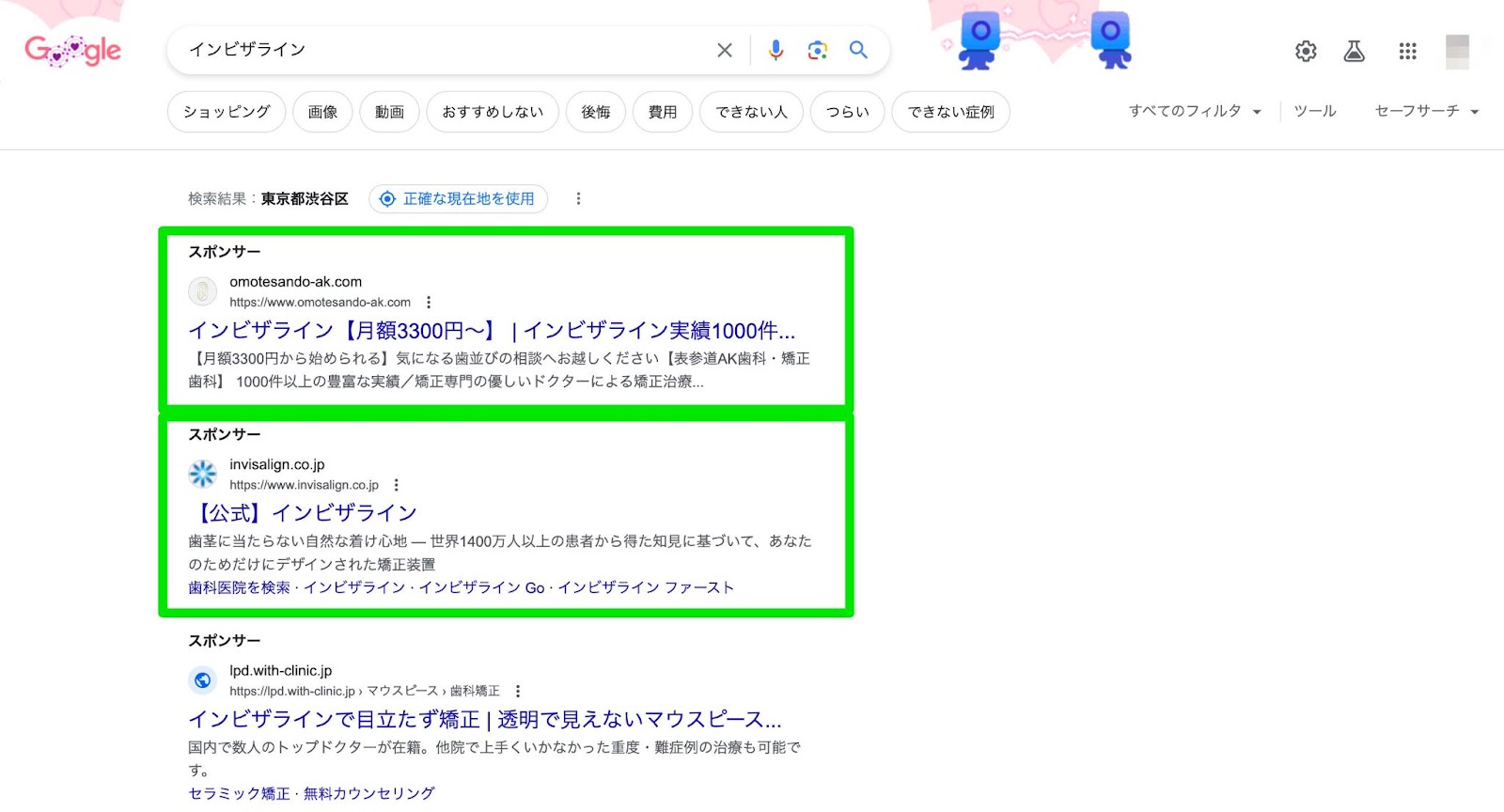The width and height of the screenshot is (1504, 812).
Task: Open the Google apps grid
Action: [x=1407, y=51]
